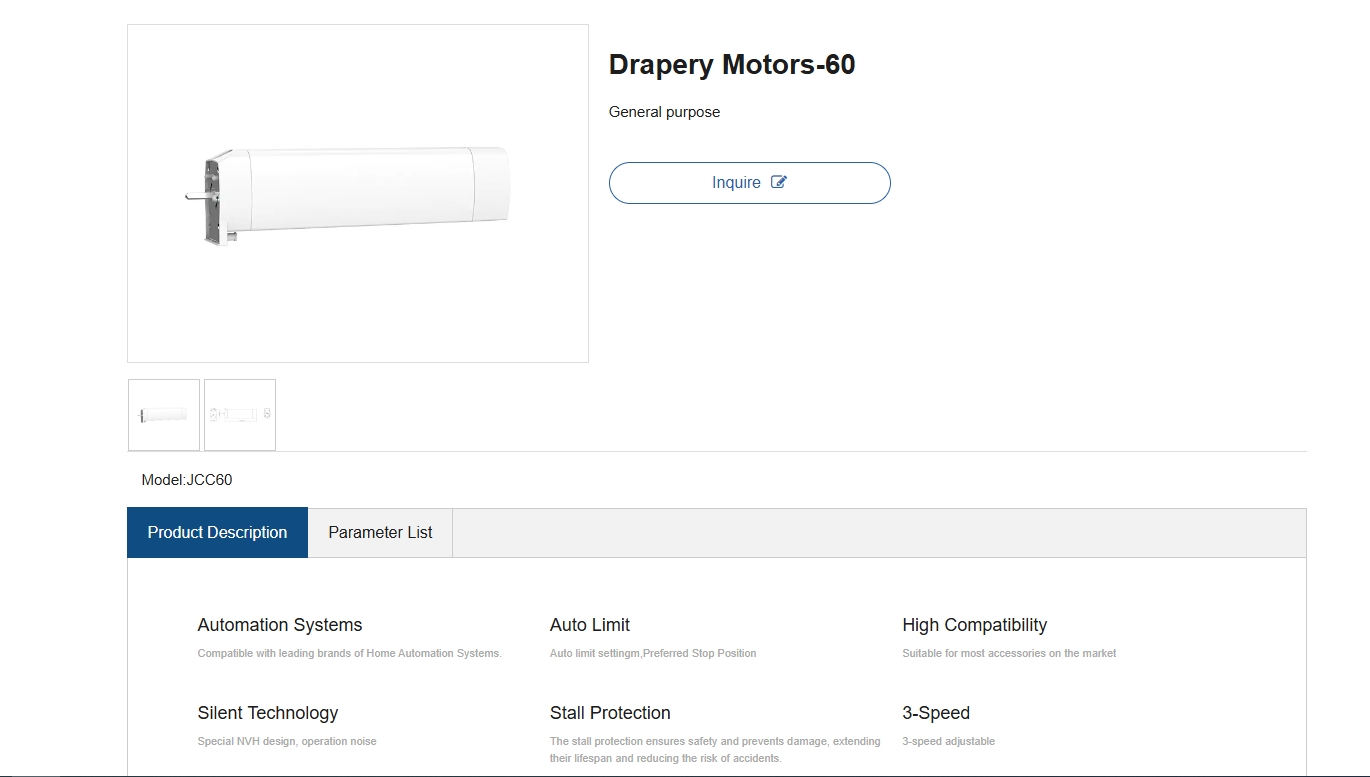Click the Model:JCC60 label
1370x777 pixels.
(187, 480)
